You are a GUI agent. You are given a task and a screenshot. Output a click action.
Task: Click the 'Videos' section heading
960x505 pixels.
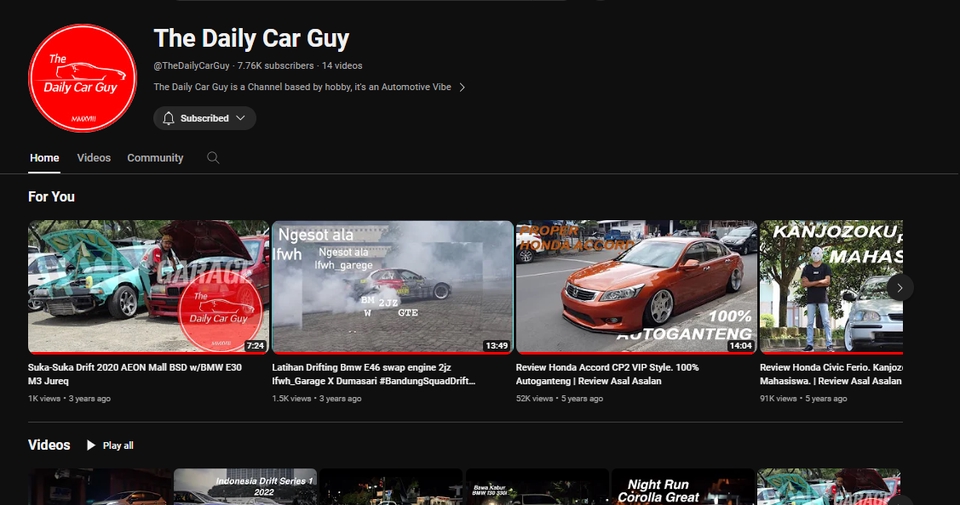click(49, 445)
